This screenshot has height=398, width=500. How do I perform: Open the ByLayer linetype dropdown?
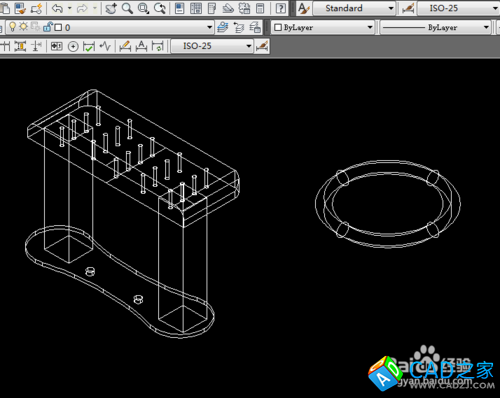[x=436, y=27]
